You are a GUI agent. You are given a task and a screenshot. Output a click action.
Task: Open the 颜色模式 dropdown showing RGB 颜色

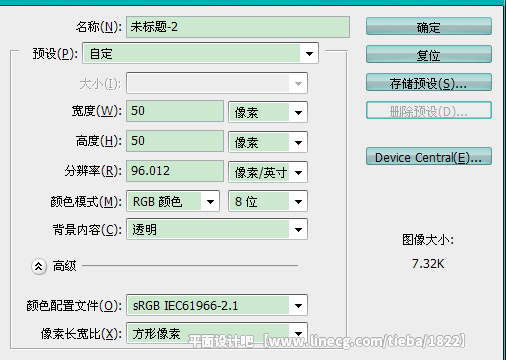pos(173,201)
